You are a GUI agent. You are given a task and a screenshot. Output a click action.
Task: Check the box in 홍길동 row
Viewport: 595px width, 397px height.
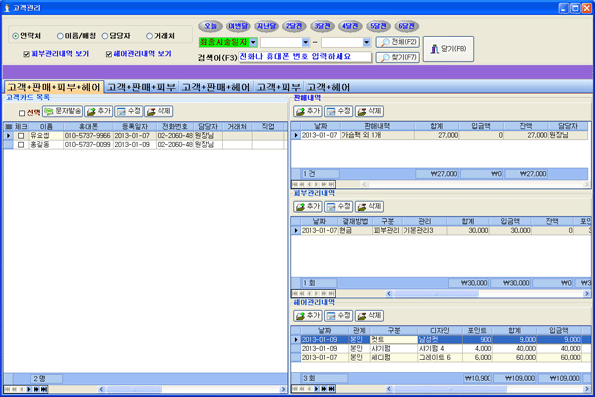pos(21,145)
